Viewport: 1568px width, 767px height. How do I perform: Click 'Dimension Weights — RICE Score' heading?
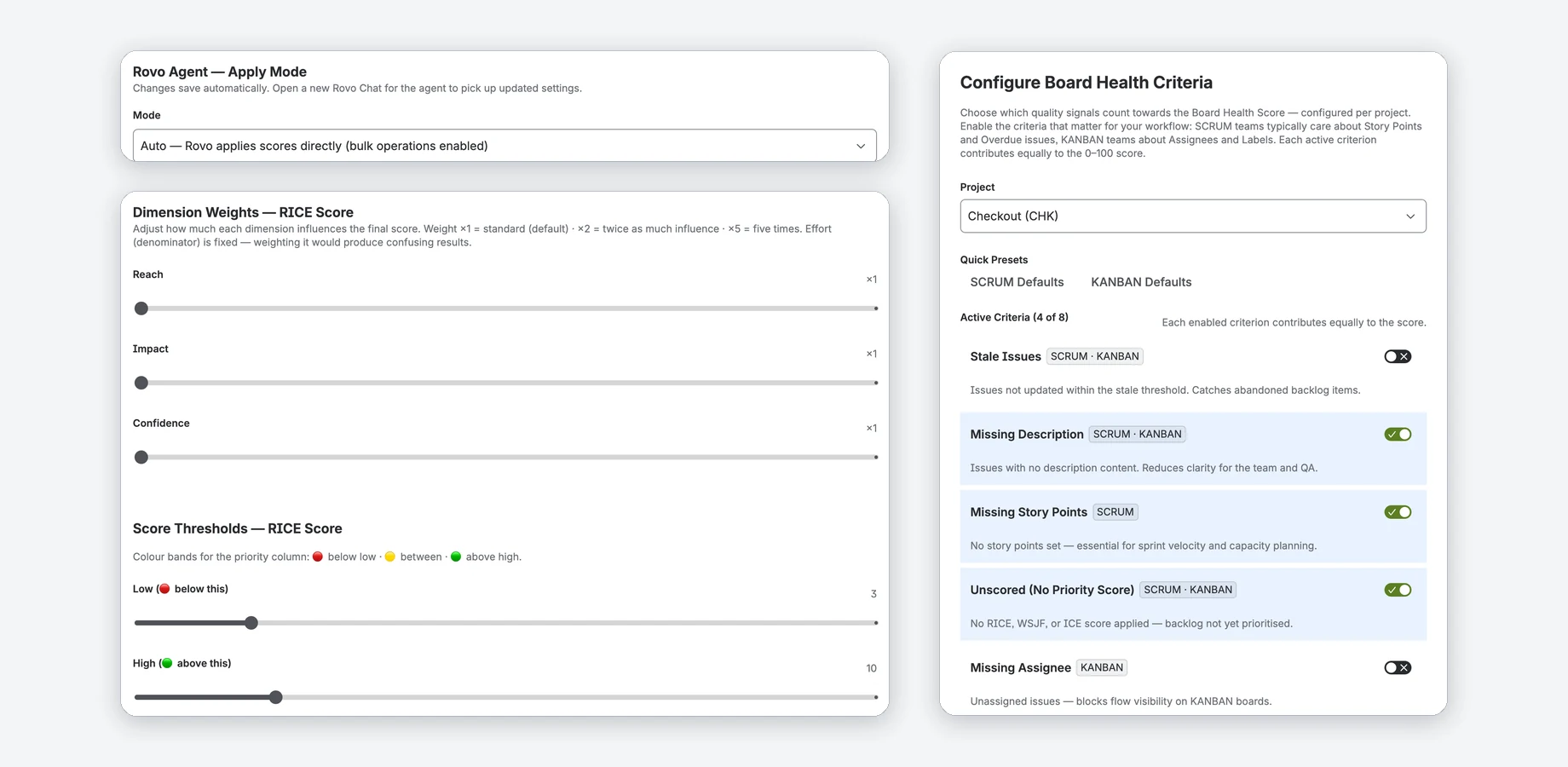click(243, 212)
